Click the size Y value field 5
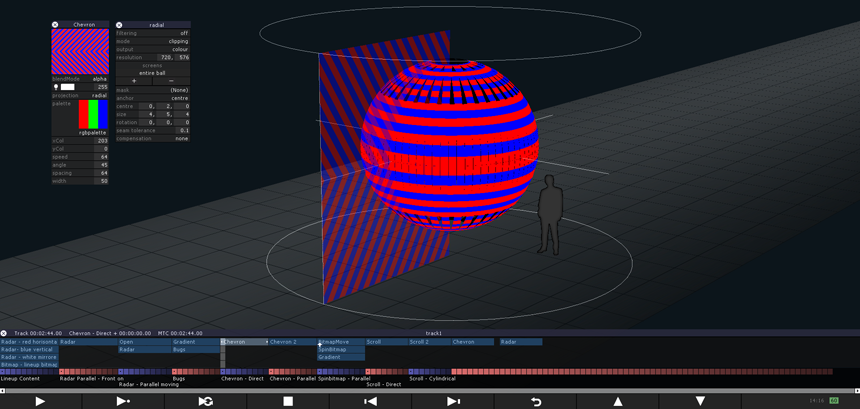The image size is (860, 409). pos(165,114)
